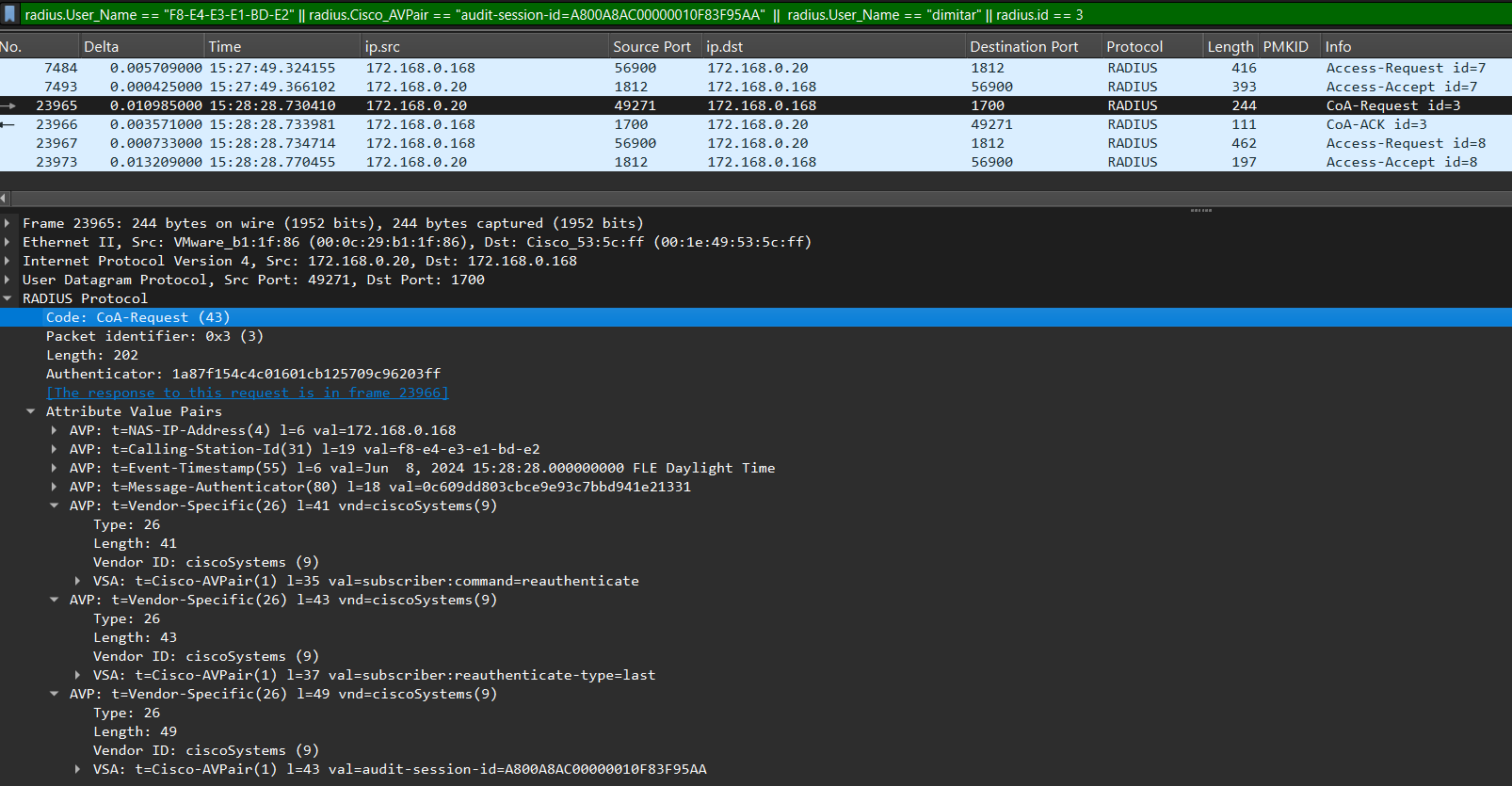Expand the Frame 23965 tree node
The height and width of the screenshot is (786, 1512).
pyautogui.click(x=8, y=223)
